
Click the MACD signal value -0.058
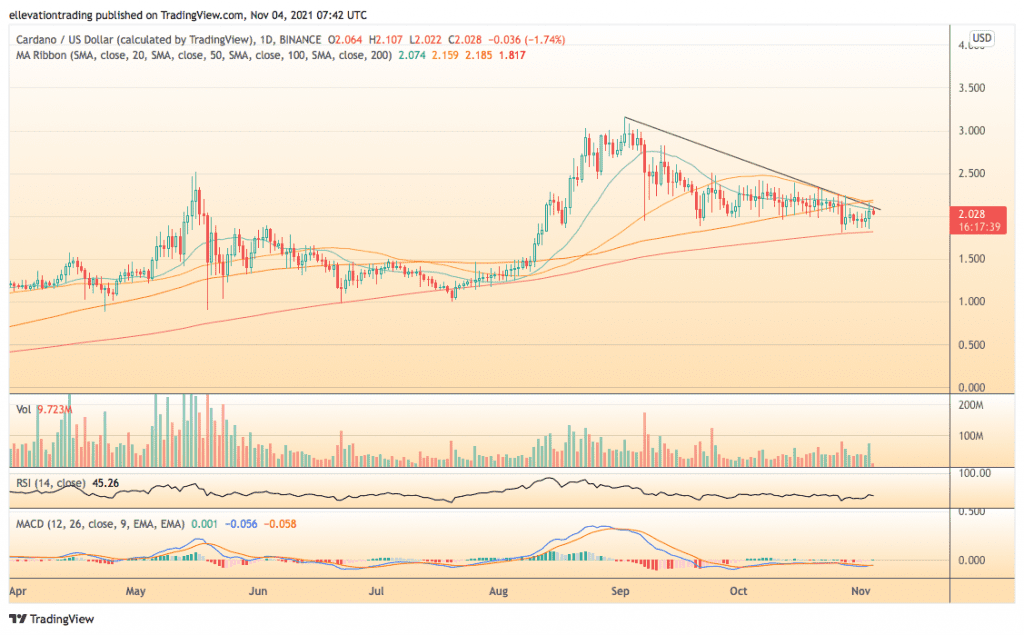280,524
